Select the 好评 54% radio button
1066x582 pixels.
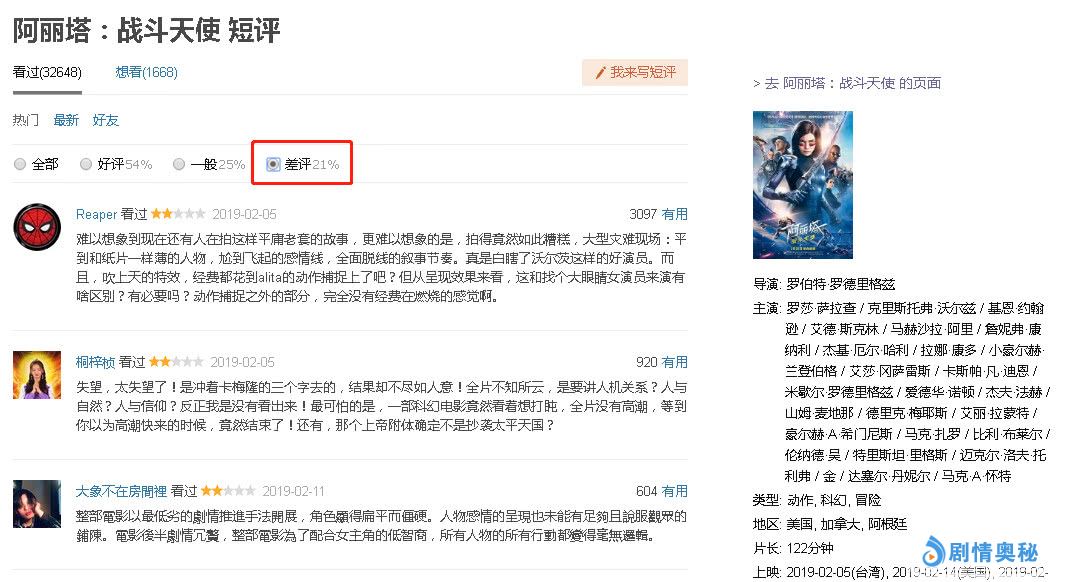click(86, 164)
